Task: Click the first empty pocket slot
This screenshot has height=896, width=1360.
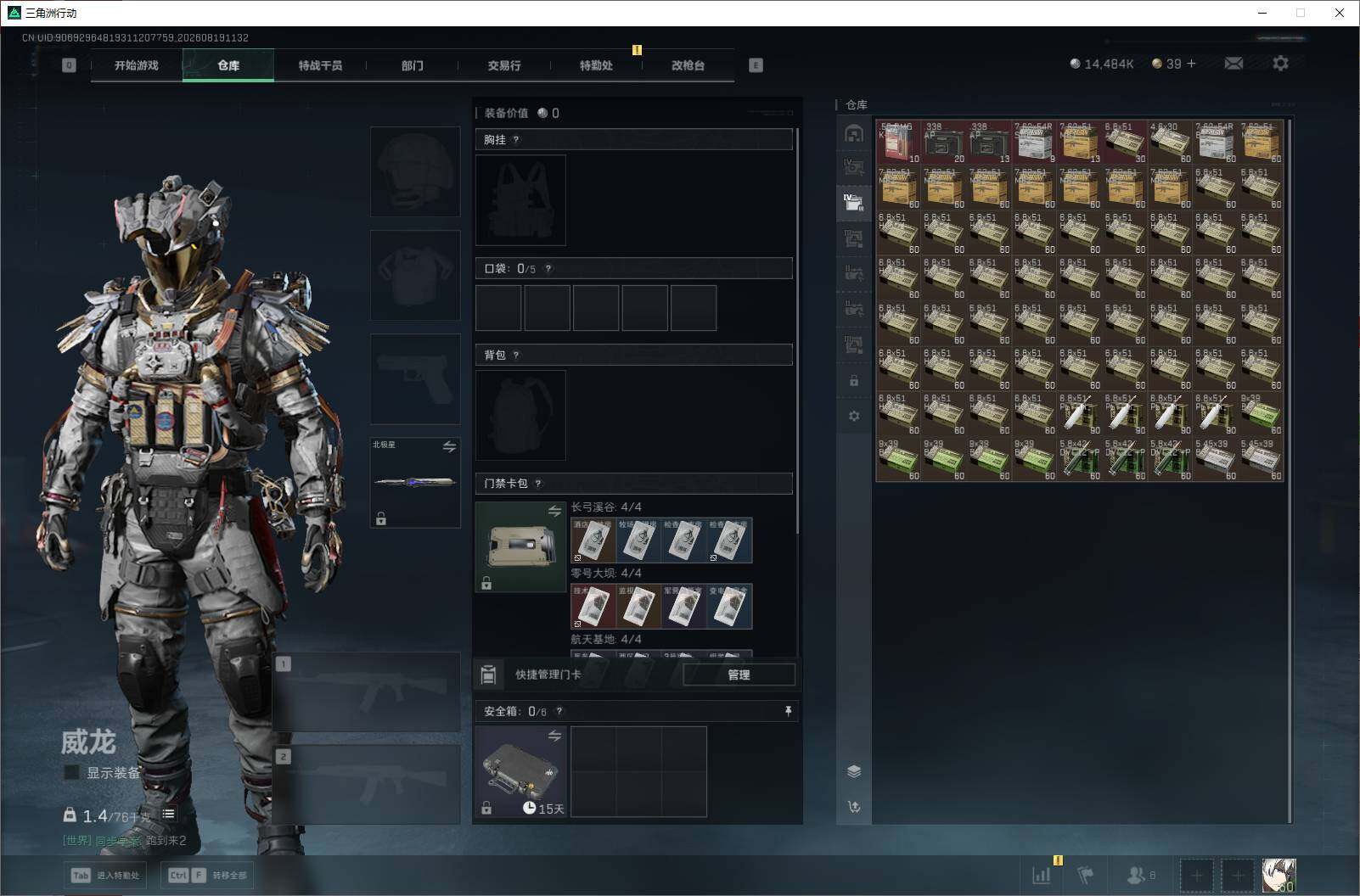Action: tap(498, 308)
